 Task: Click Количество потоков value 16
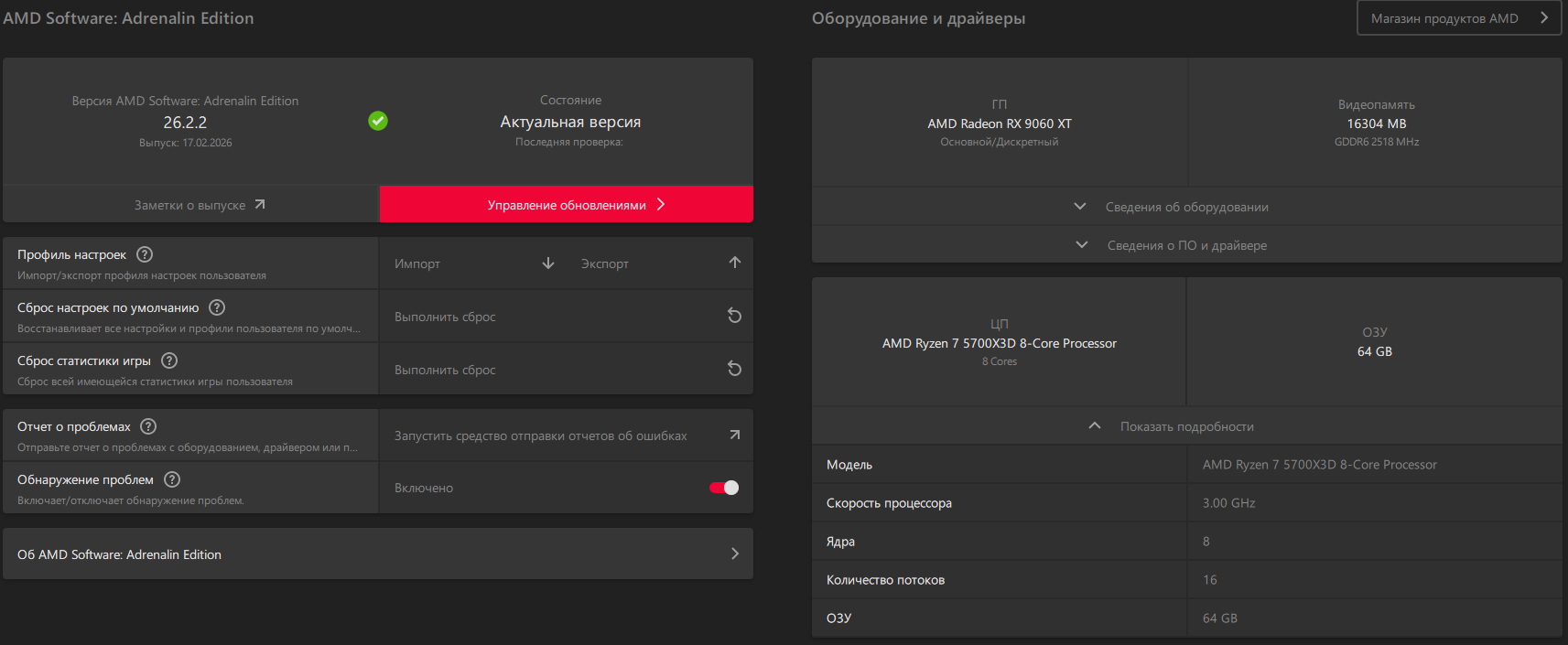[1210, 580]
